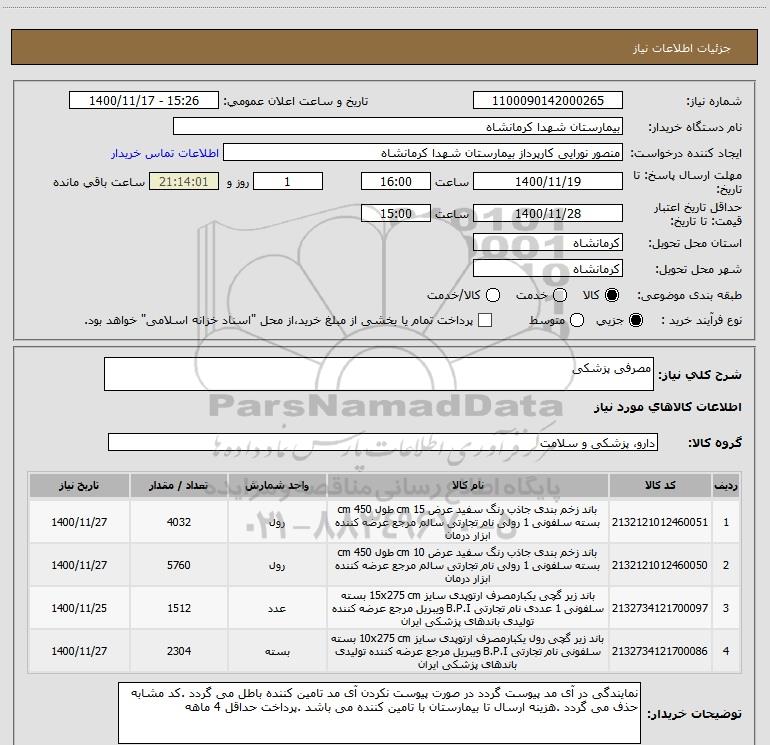
Task: Click product code 213212101246​0051
Action: coord(660,522)
